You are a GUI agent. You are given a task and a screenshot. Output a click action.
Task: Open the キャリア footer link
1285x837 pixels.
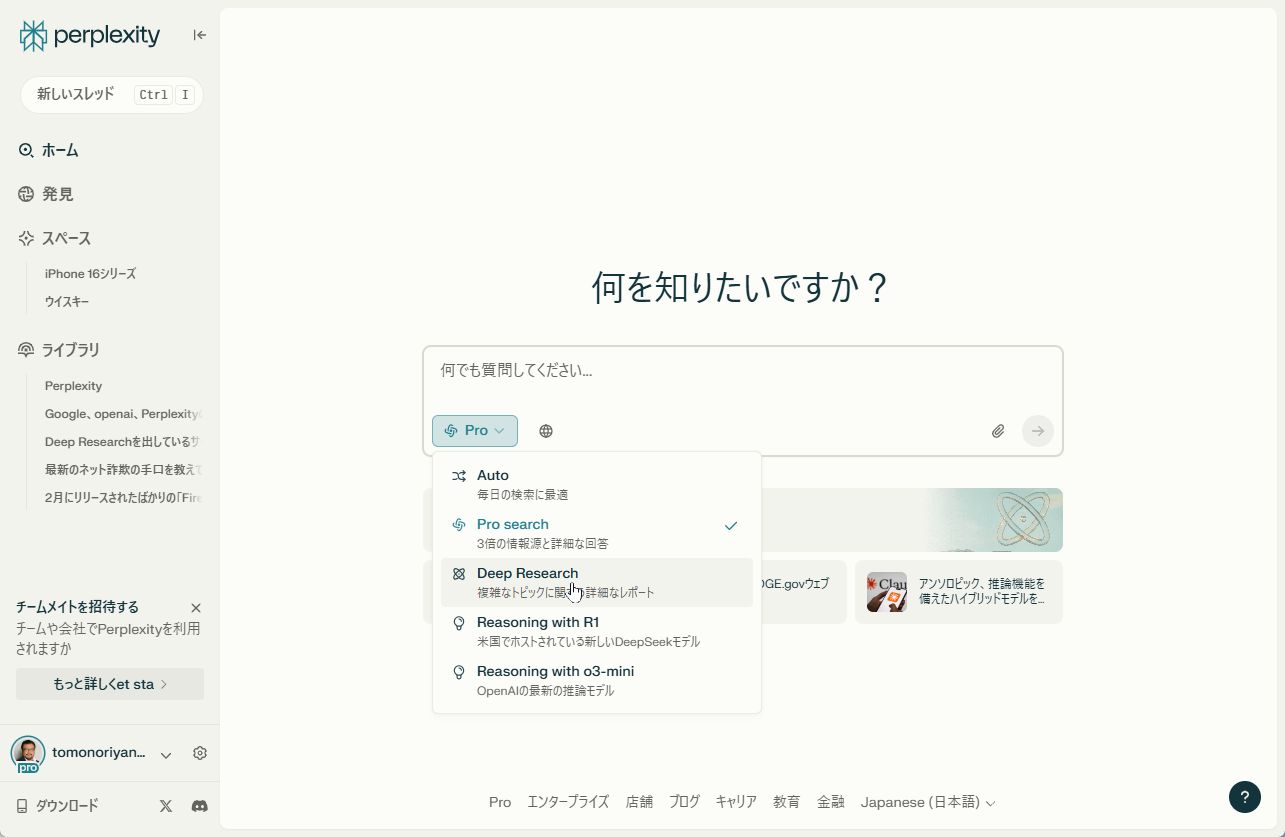736,802
